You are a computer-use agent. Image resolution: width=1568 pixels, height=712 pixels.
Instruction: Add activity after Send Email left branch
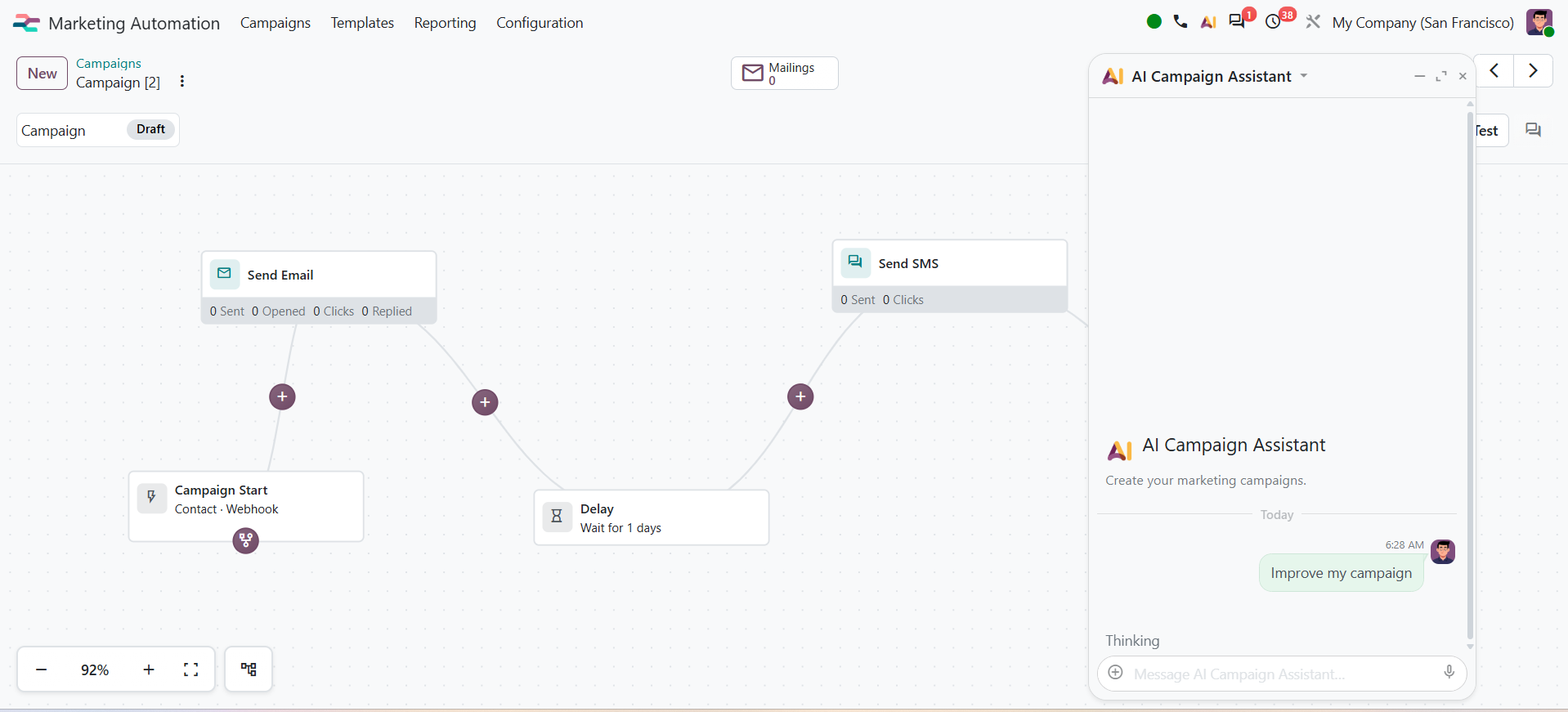coord(282,396)
